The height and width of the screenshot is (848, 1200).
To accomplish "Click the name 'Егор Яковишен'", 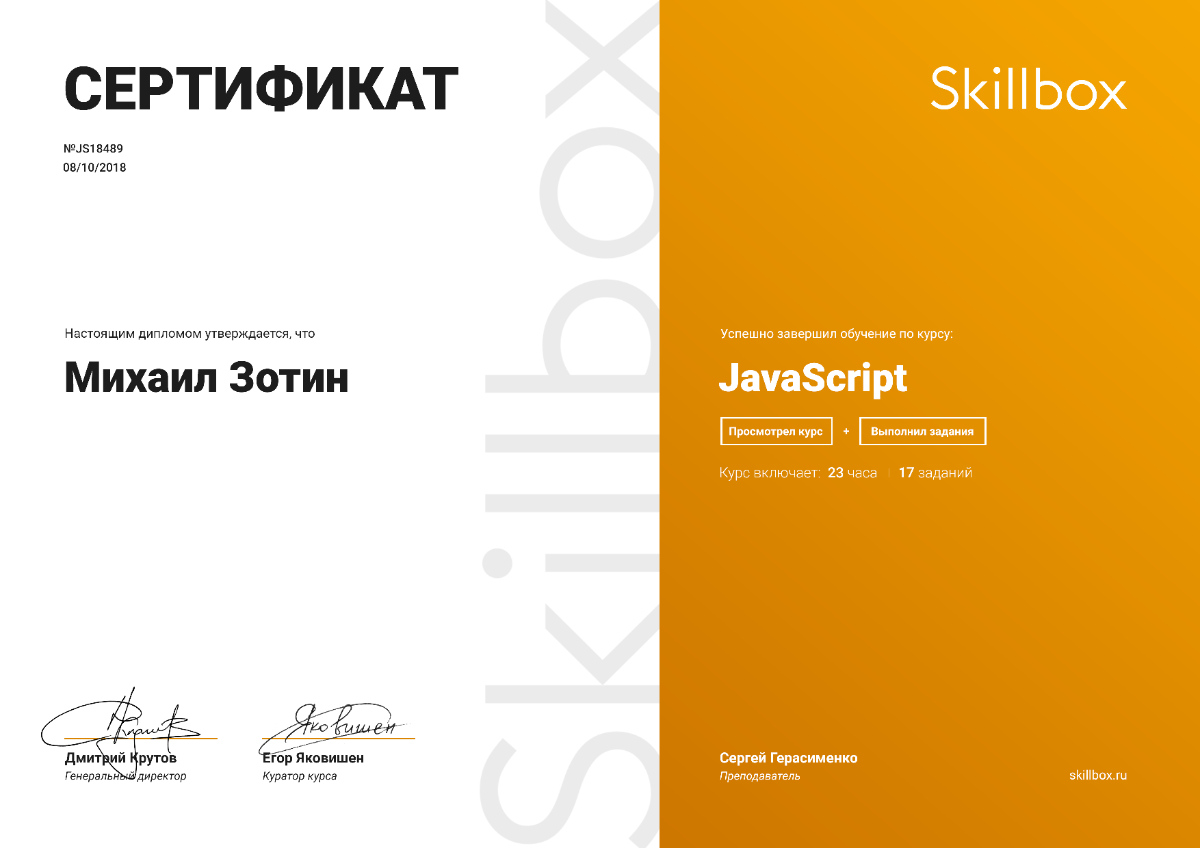I will 313,758.
